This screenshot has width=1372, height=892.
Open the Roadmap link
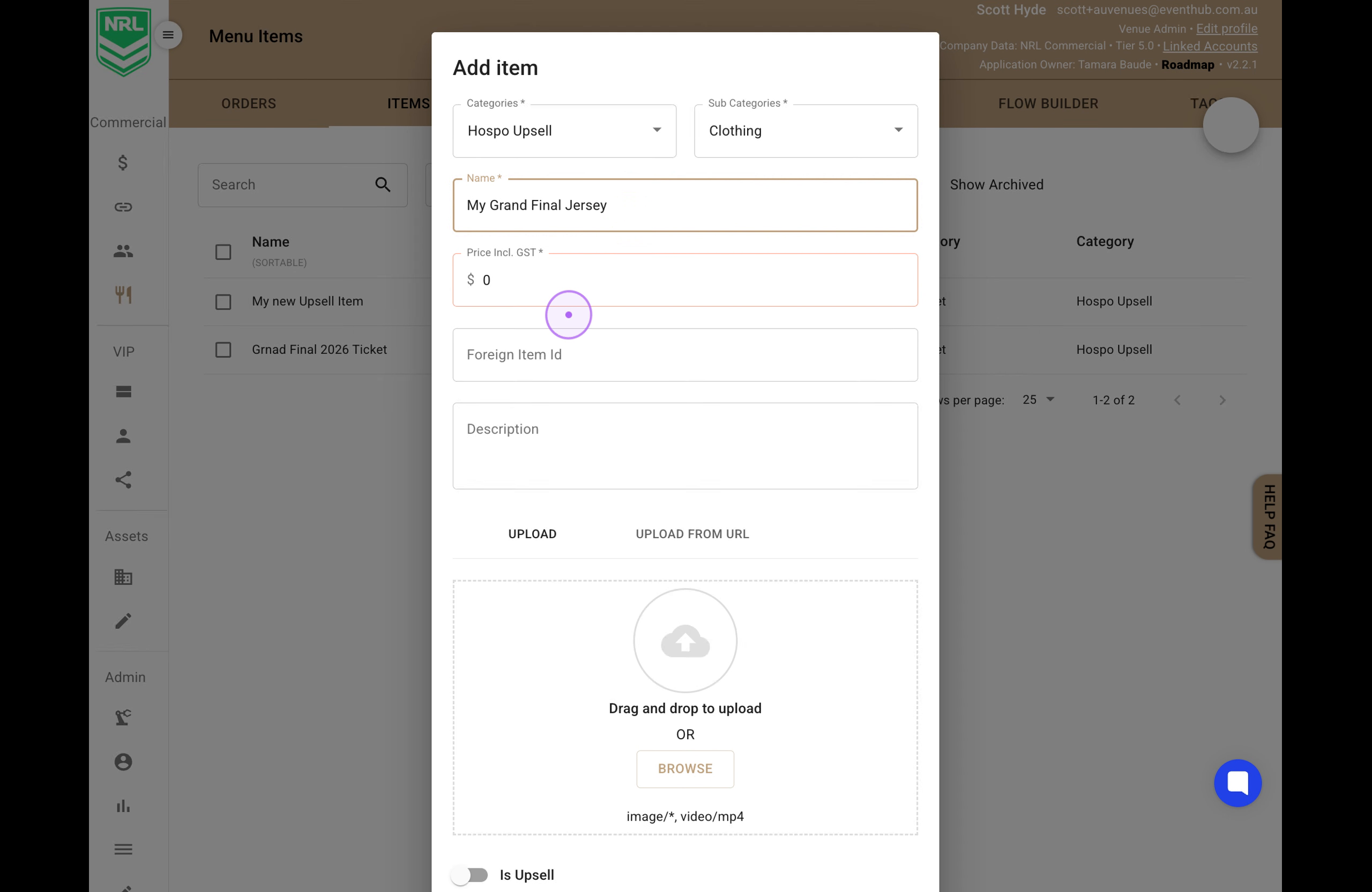tap(1187, 64)
